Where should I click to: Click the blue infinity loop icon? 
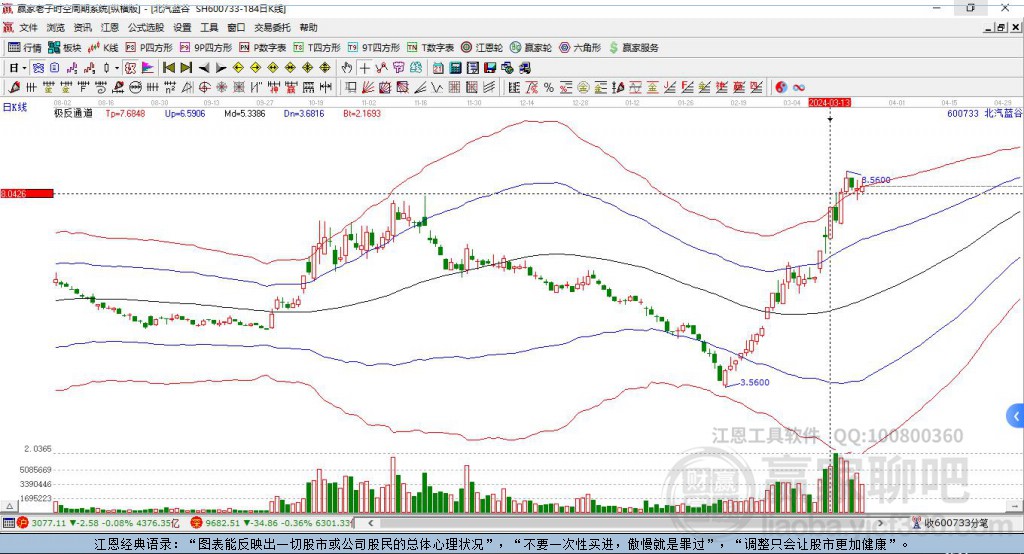click(799, 87)
